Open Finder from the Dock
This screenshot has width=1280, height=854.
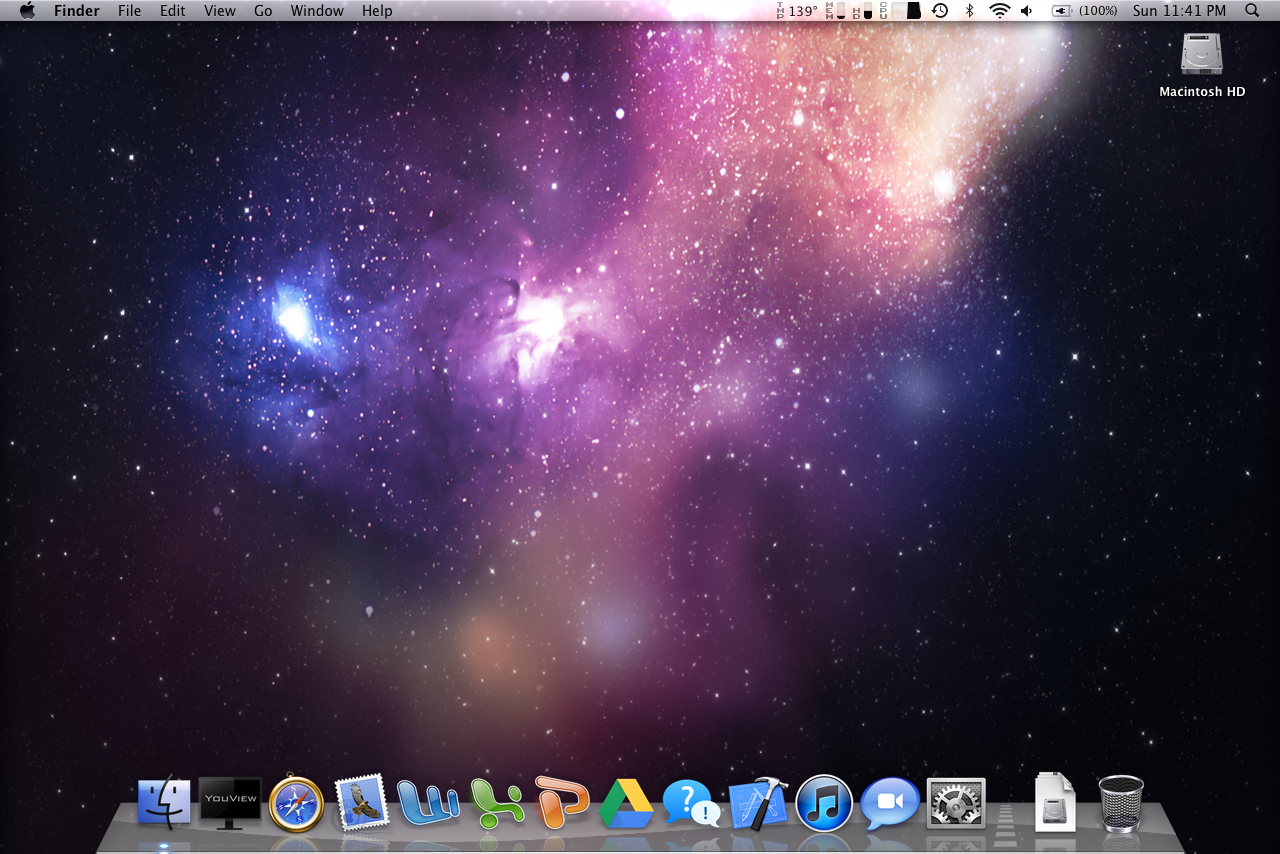tap(164, 803)
